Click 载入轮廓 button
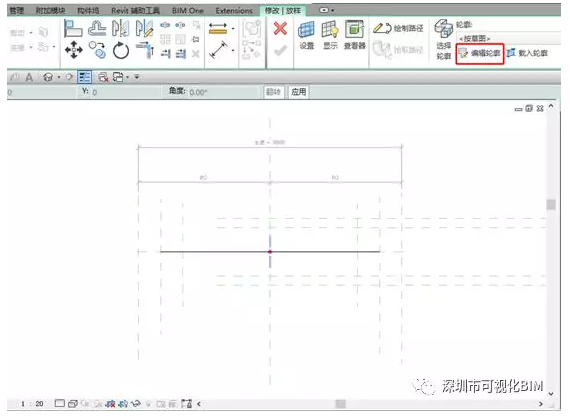This screenshot has width=570, height=417. click(x=527, y=53)
